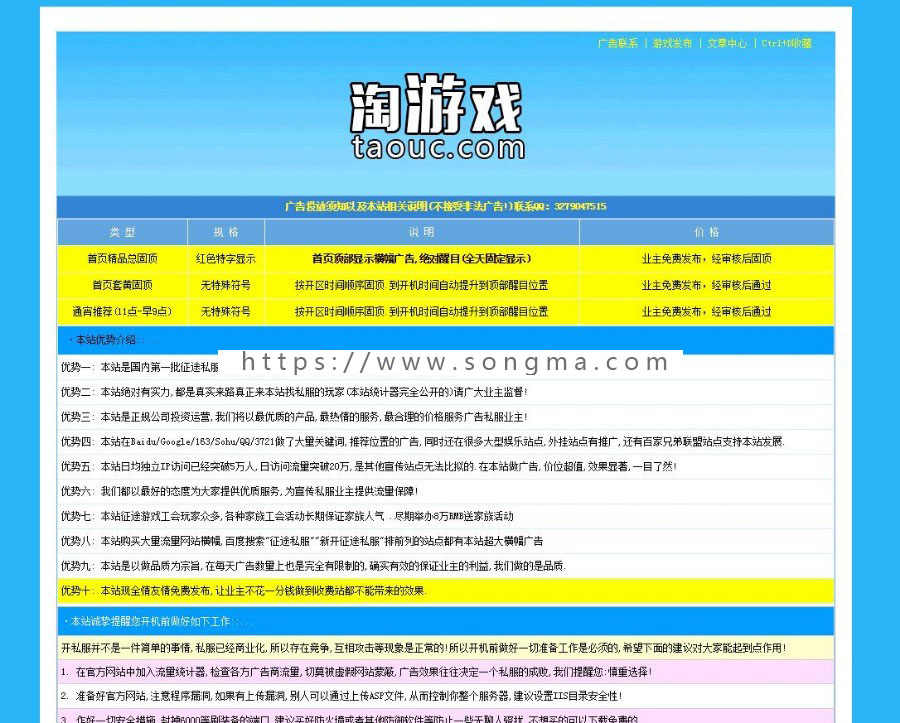Image resolution: width=900 pixels, height=723 pixels.
Task: Click the 优势四 row mentioning Baidu/Google
Action: click(445, 442)
